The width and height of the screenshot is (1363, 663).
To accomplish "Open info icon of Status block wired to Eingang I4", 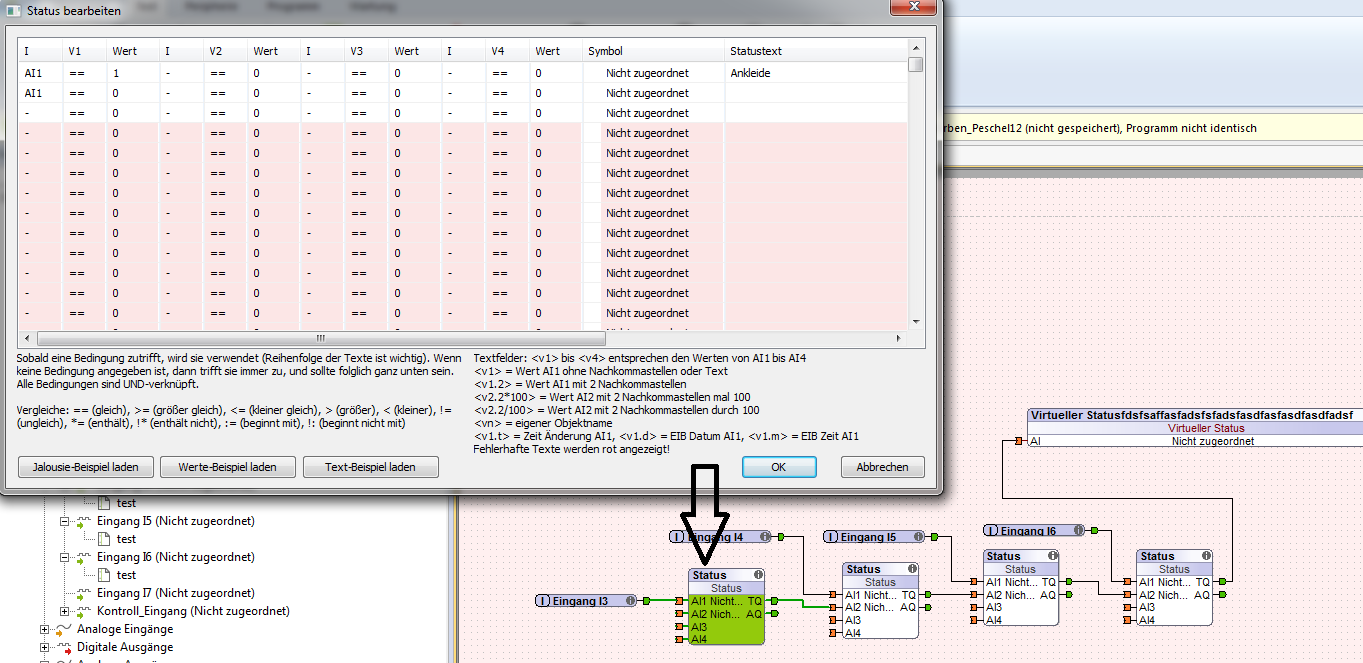I will click(x=912, y=569).
